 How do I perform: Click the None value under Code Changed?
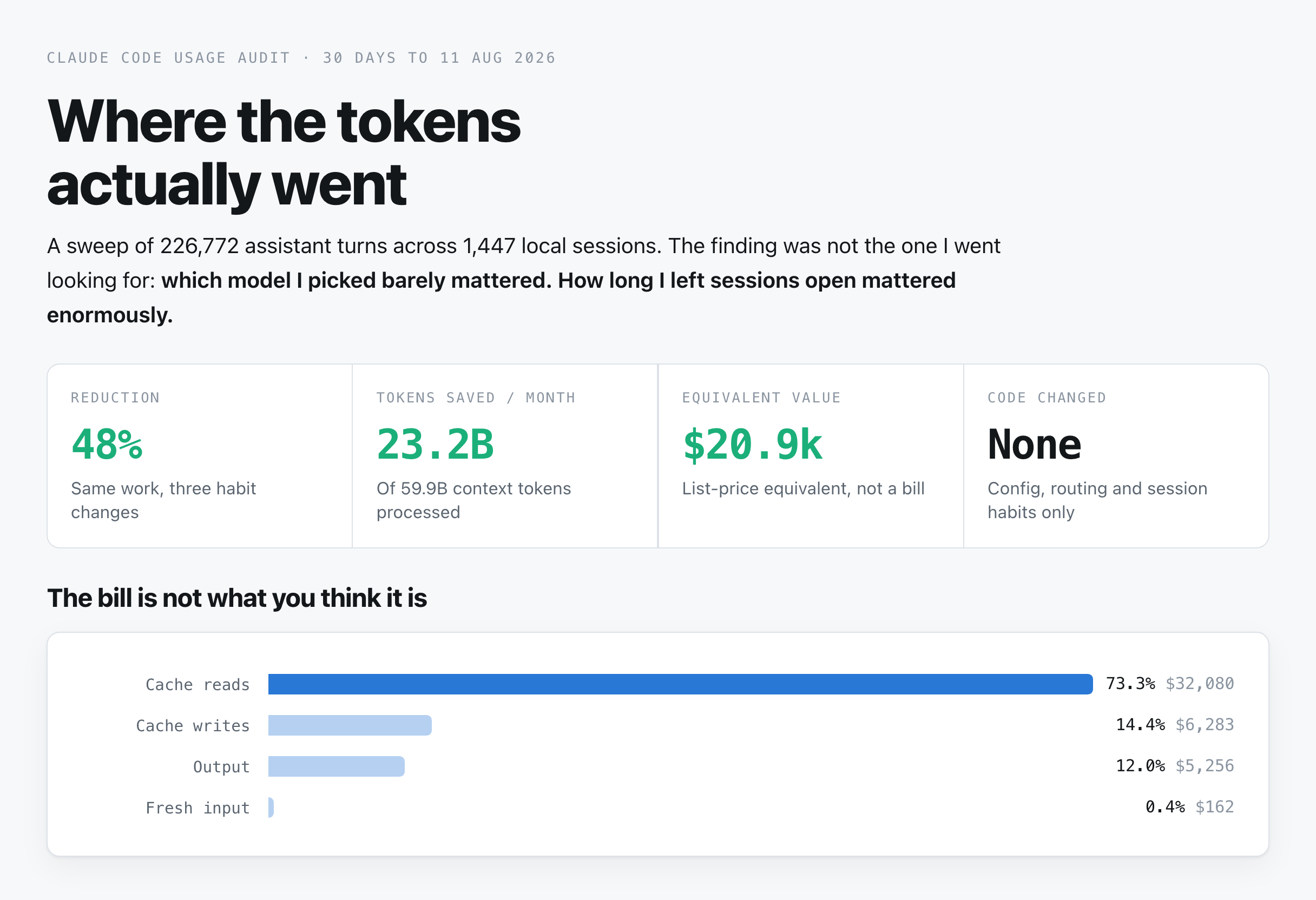pos(1034,445)
